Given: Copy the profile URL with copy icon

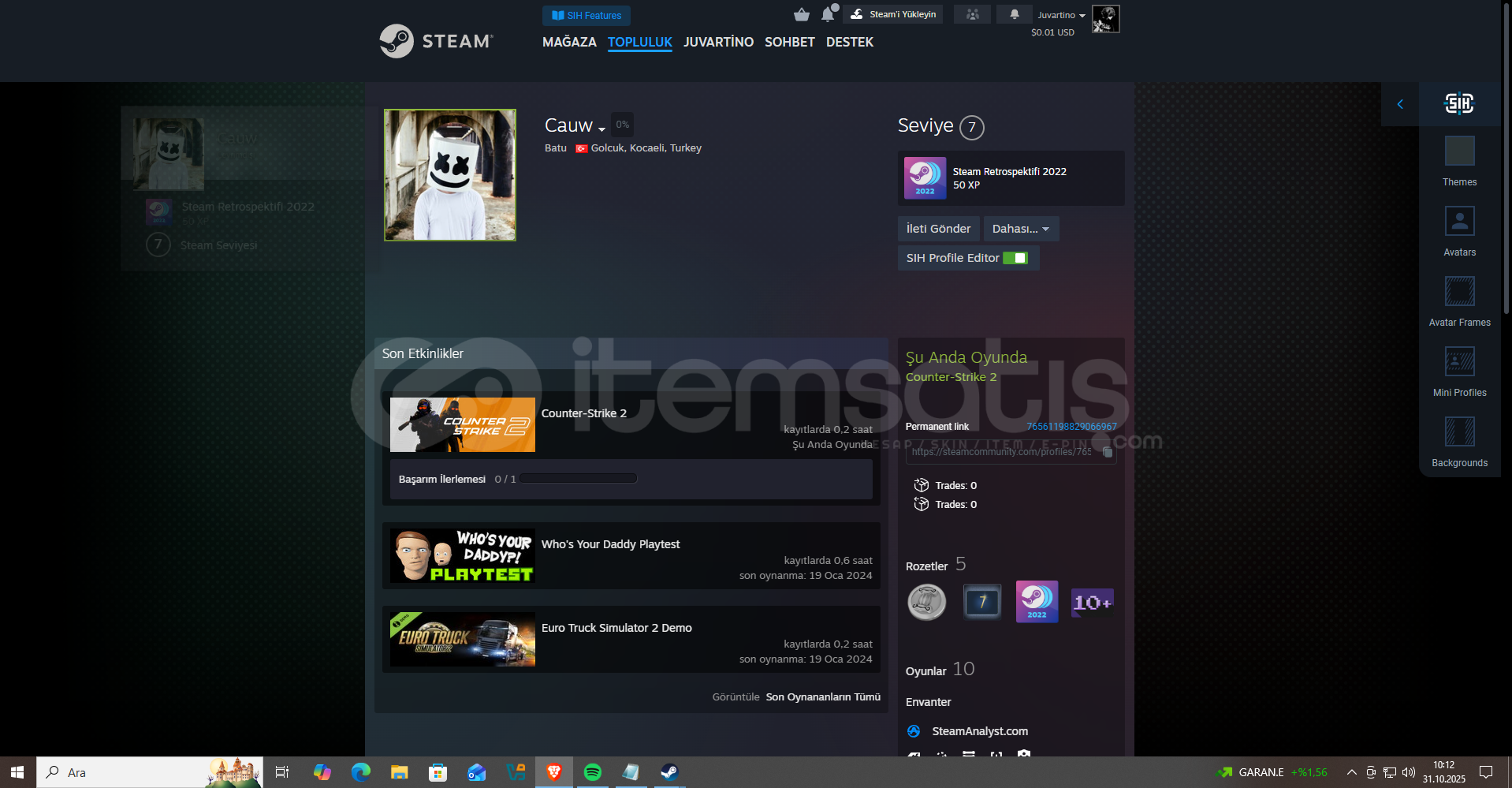Looking at the screenshot, I should [x=1108, y=452].
